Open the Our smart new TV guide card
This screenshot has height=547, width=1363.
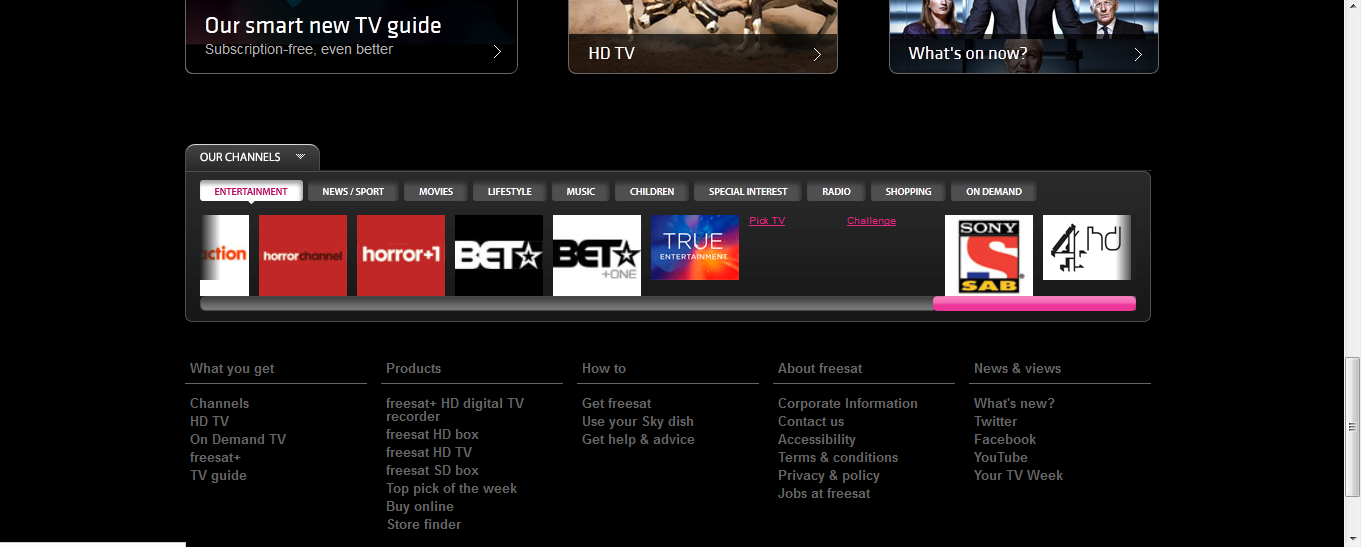(351, 36)
